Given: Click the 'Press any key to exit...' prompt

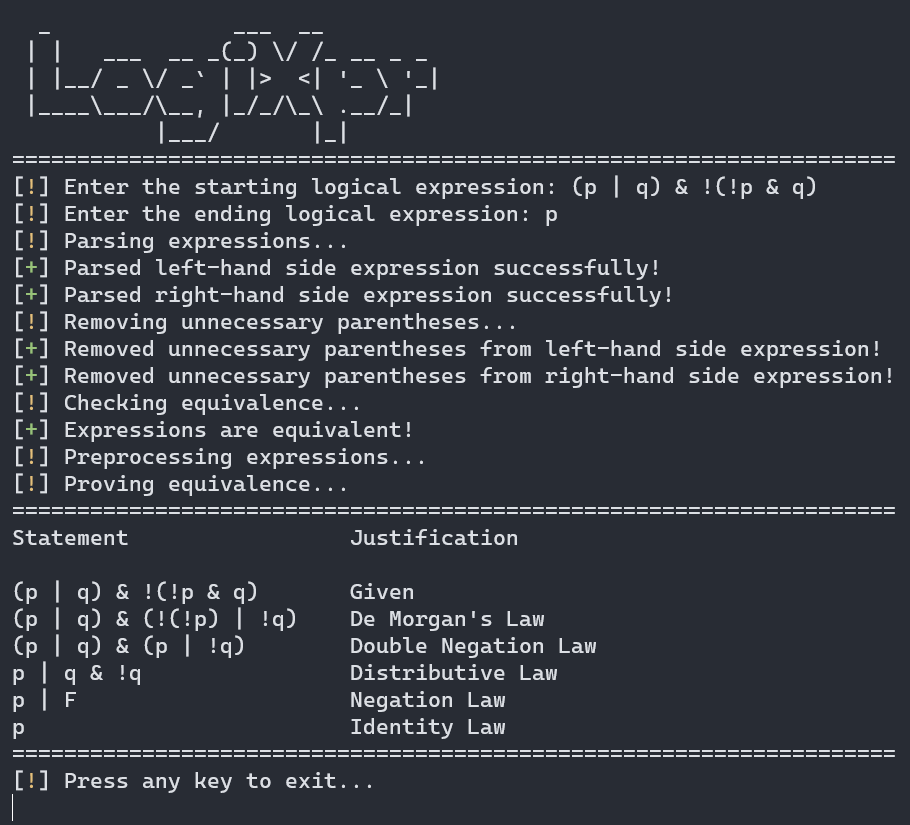Looking at the screenshot, I should pyautogui.click(x=193, y=781).
